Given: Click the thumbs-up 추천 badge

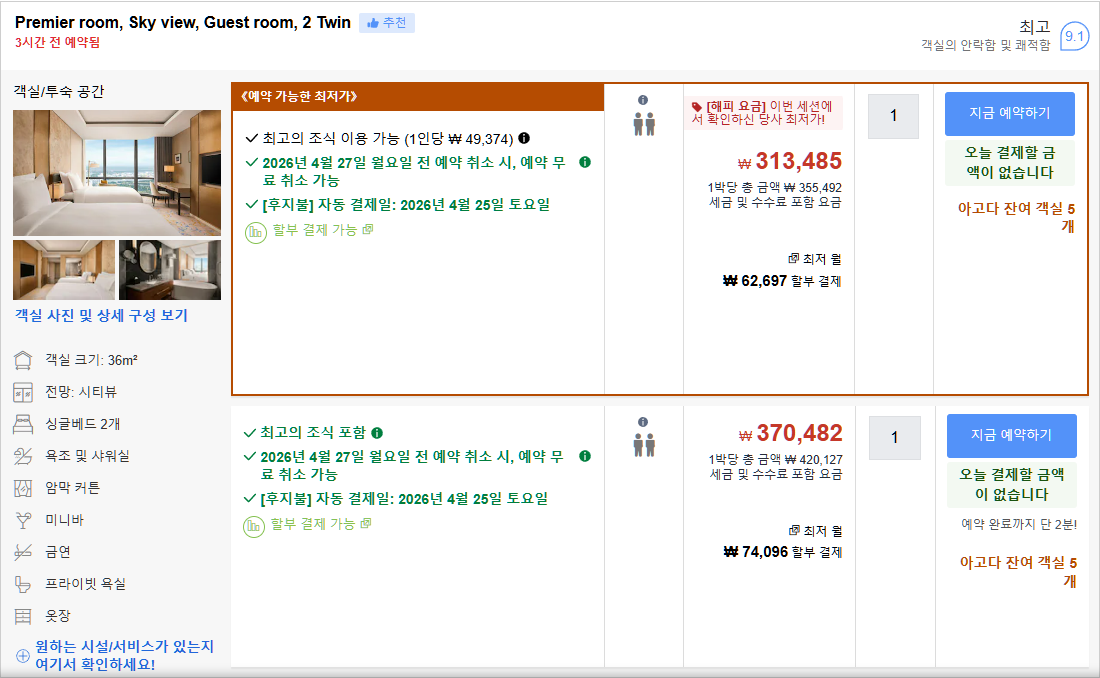Looking at the screenshot, I should tap(387, 23).
